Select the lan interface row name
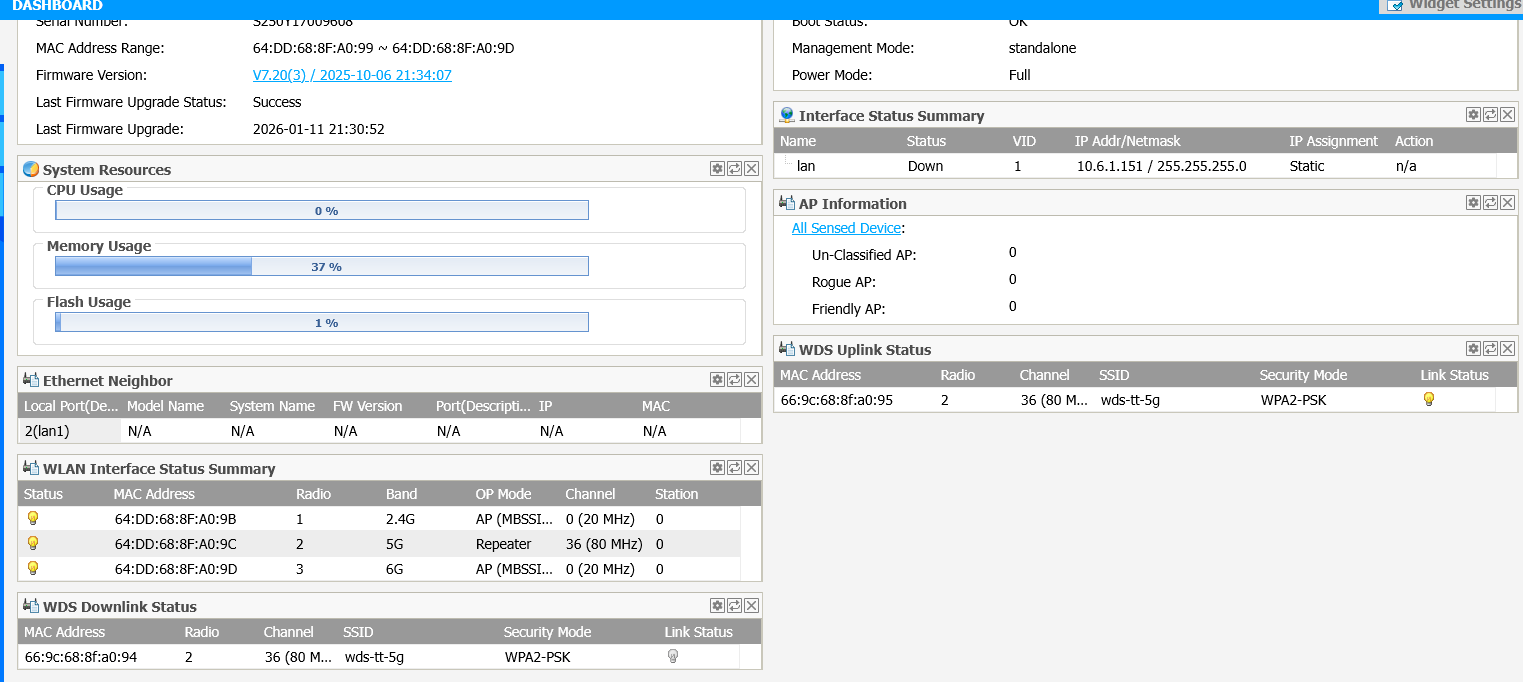The width and height of the screenshot is (1523, 682). 806,166
